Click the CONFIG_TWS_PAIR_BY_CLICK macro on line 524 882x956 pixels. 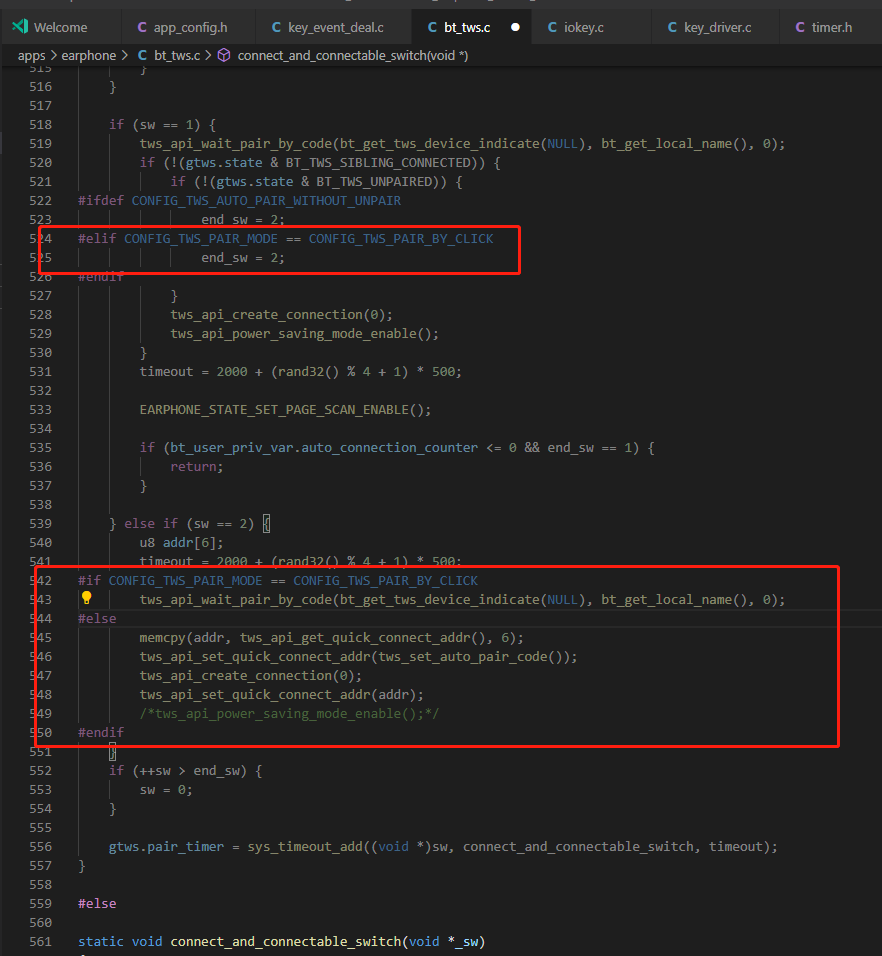[x=400, y=238]
